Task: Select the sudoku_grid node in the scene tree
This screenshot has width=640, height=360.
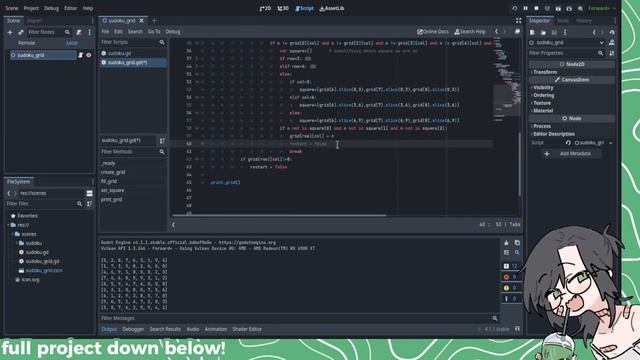Action: [42, 55]
